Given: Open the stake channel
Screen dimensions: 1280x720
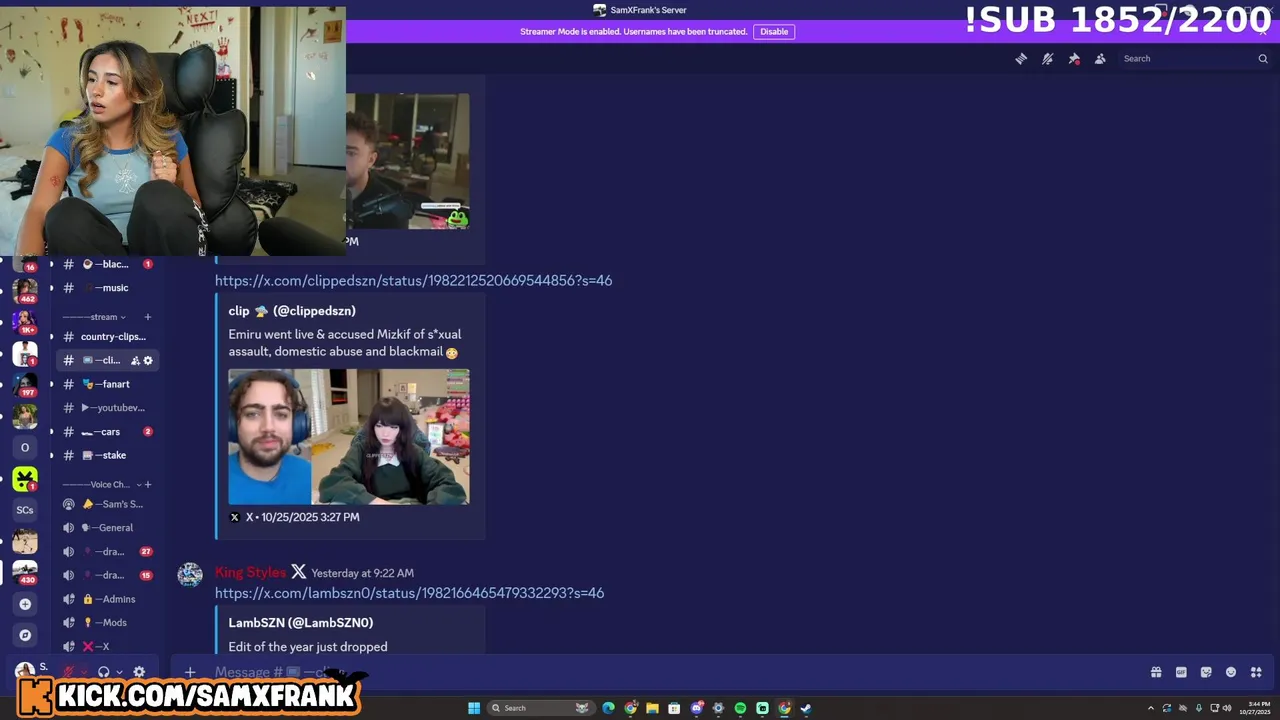Looking at the screenshot, I should point(108,456).
